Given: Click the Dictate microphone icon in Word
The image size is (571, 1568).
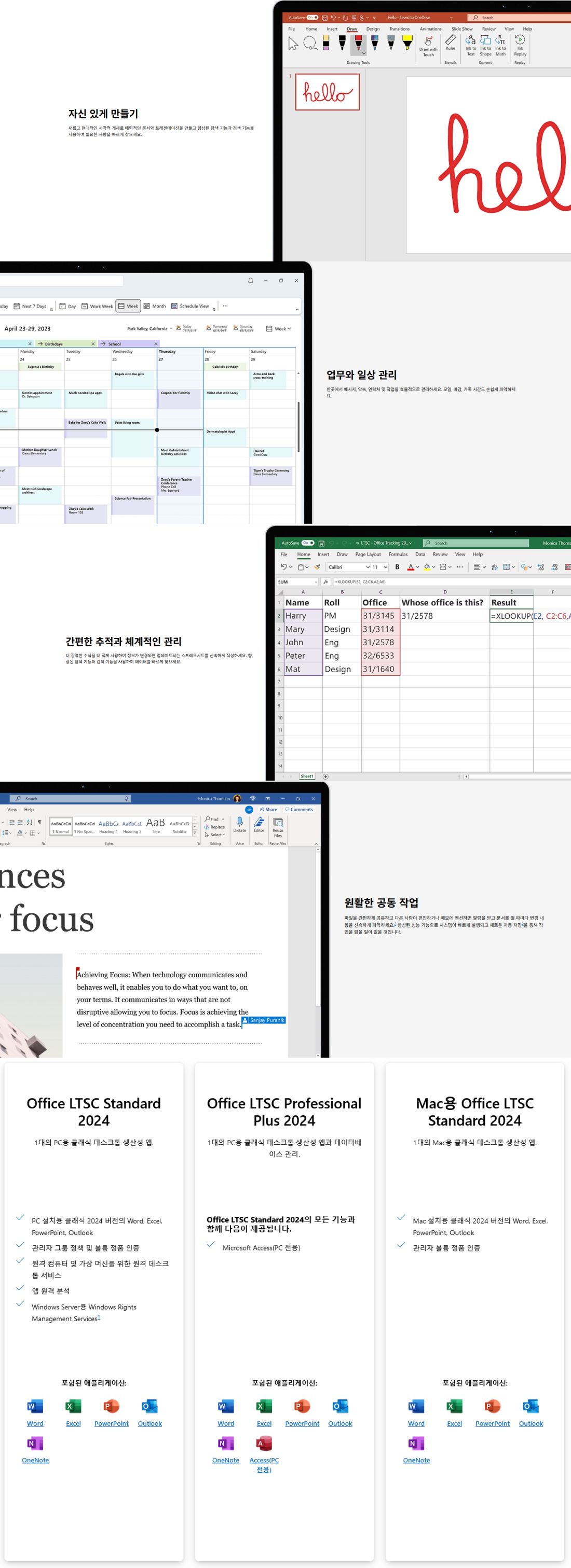Looking at the screenshot, I should pyautogui.click(x=239, y=824).
